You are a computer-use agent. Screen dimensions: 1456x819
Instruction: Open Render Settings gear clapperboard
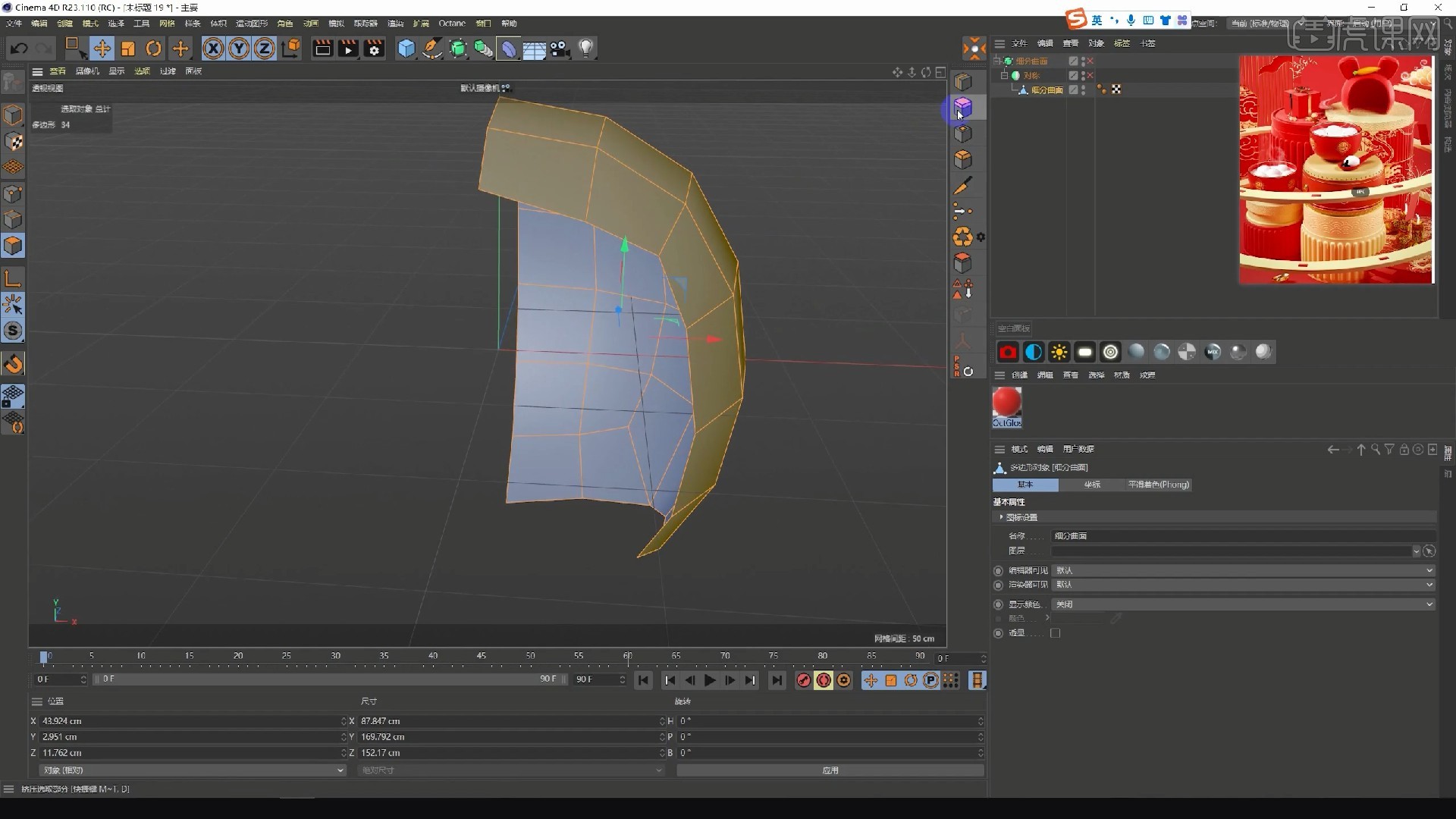click(374, 49)
